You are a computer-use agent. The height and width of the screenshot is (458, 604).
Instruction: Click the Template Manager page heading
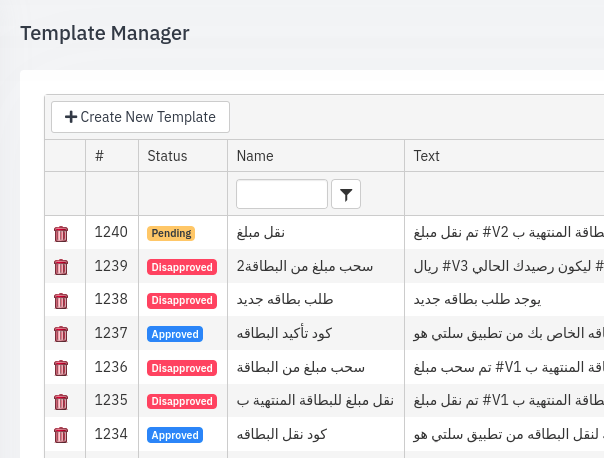pos(105,32)
